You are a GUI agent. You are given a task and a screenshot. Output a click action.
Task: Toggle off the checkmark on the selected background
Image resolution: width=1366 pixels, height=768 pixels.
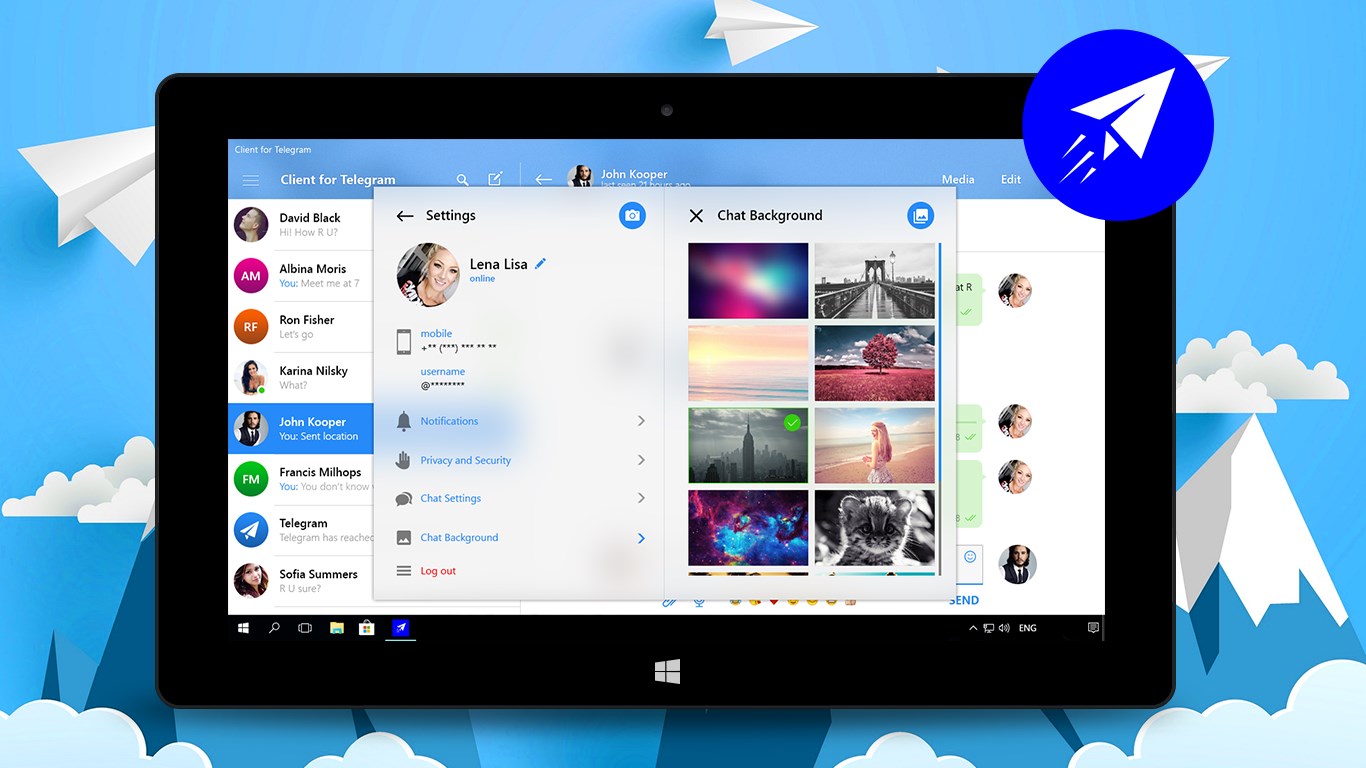792,423
